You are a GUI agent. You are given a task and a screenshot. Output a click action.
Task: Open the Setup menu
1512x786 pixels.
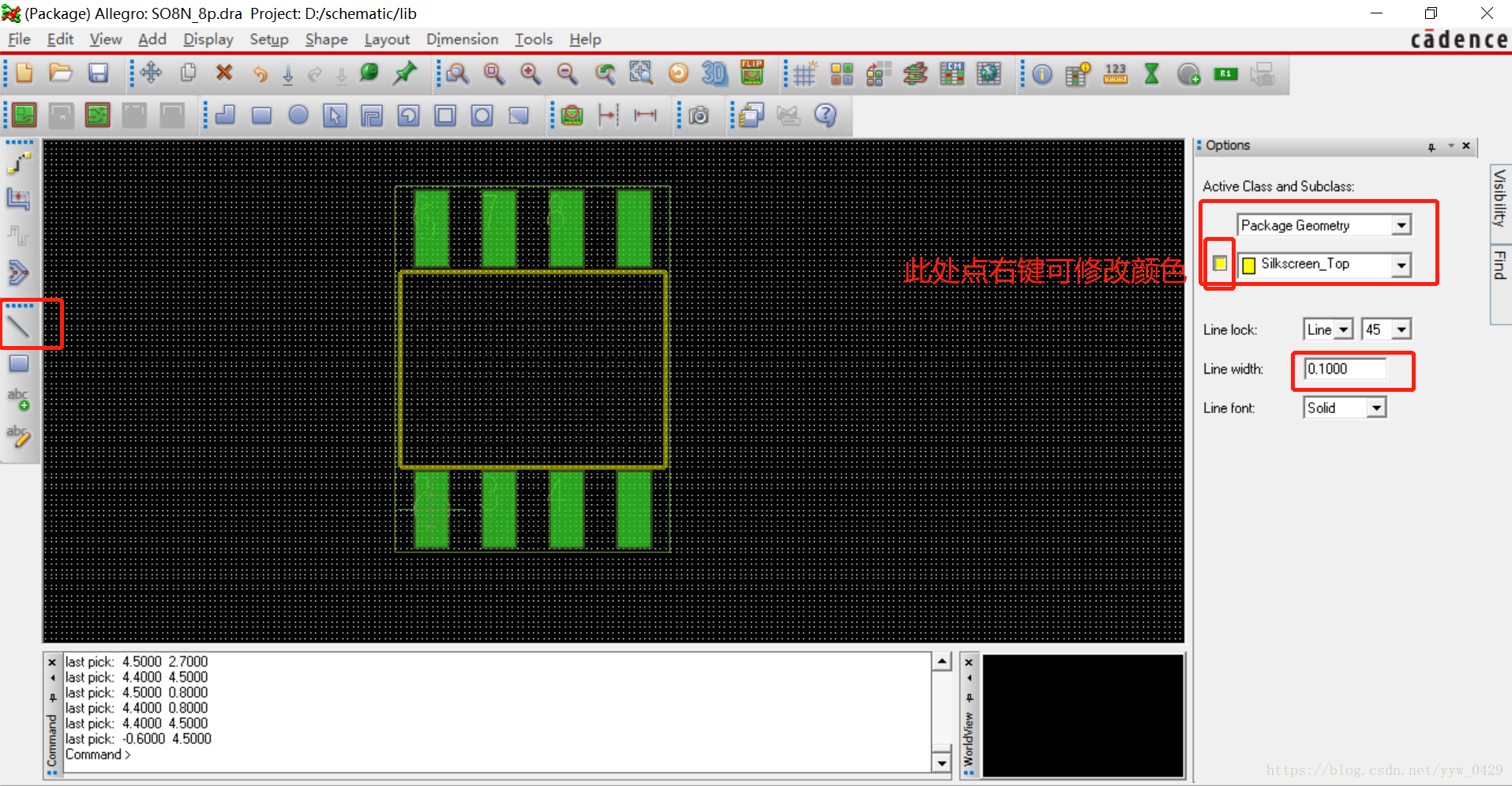point(268,39)
